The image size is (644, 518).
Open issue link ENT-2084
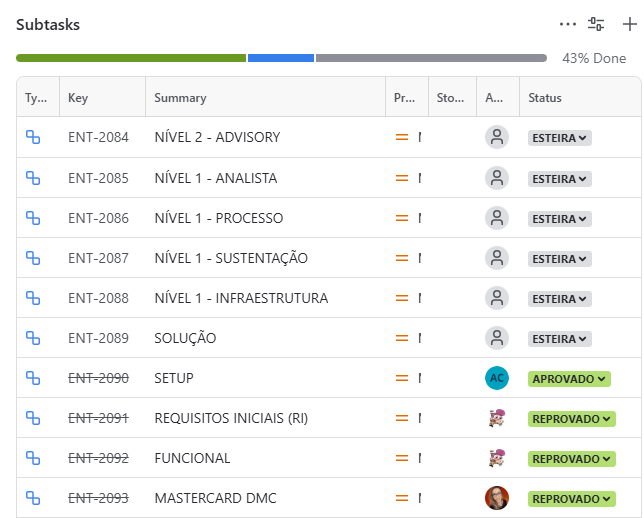pos(99,137)
